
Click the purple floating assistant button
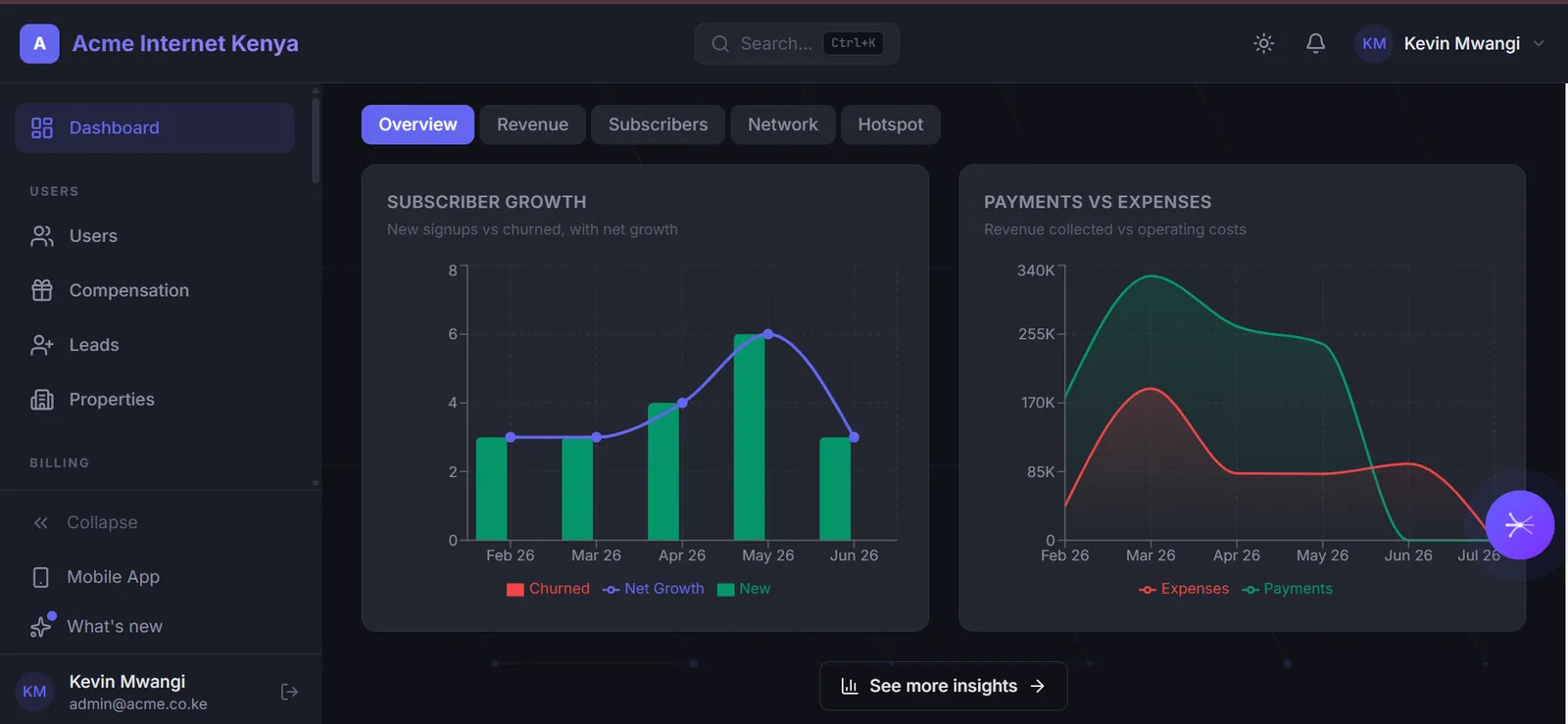pyautogui.click(x=1519, y=525)
